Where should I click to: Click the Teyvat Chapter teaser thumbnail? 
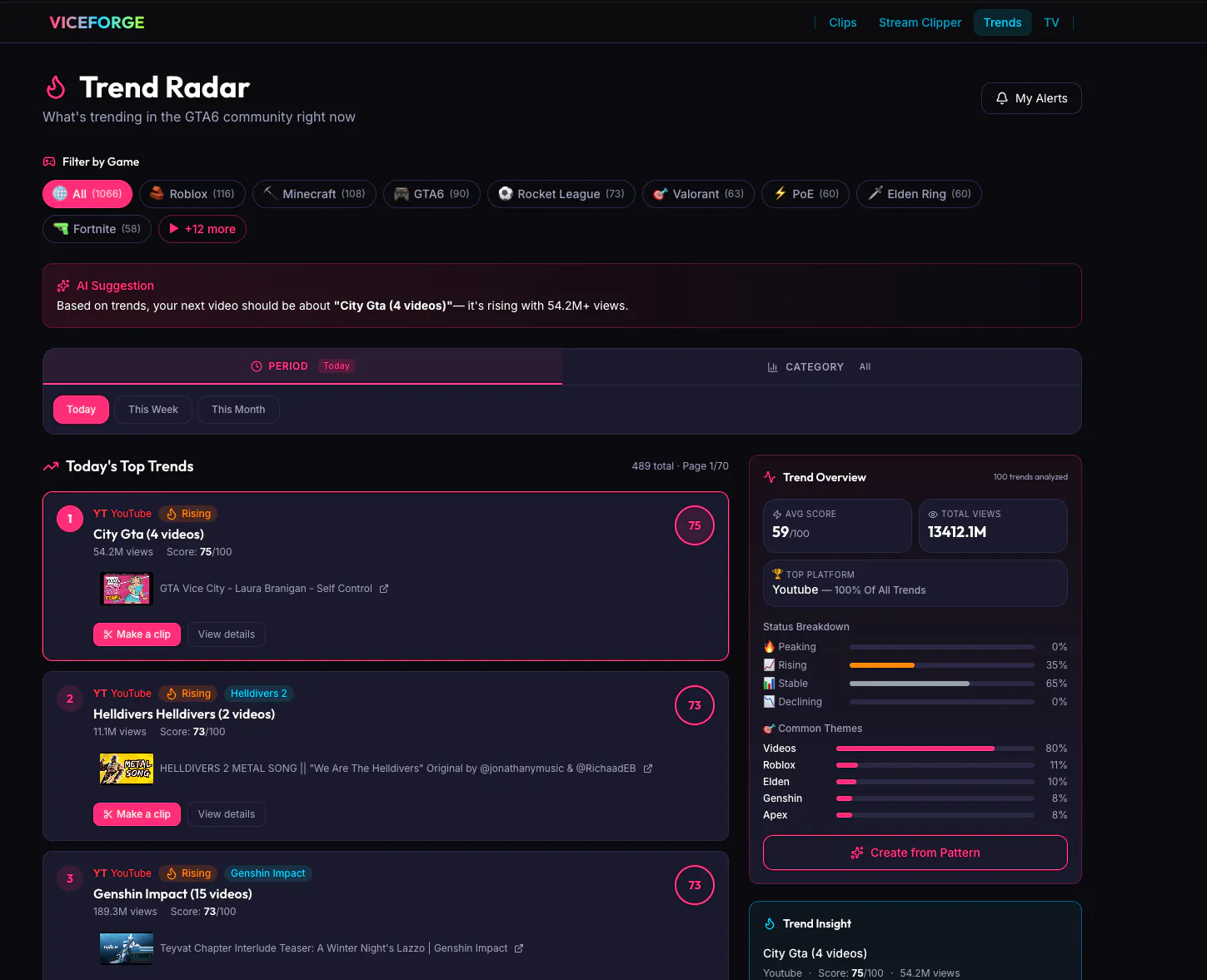(127, 948)
